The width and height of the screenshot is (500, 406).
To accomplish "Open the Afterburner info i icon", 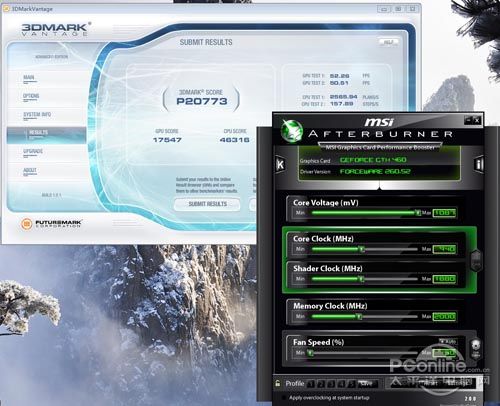I will point(479,164).
